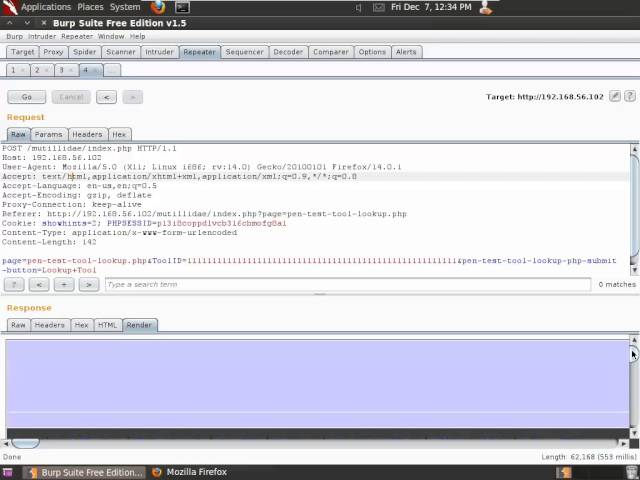
Task: Click the clock showing Fri Dec 7
Action: click(x=431, y=7)
